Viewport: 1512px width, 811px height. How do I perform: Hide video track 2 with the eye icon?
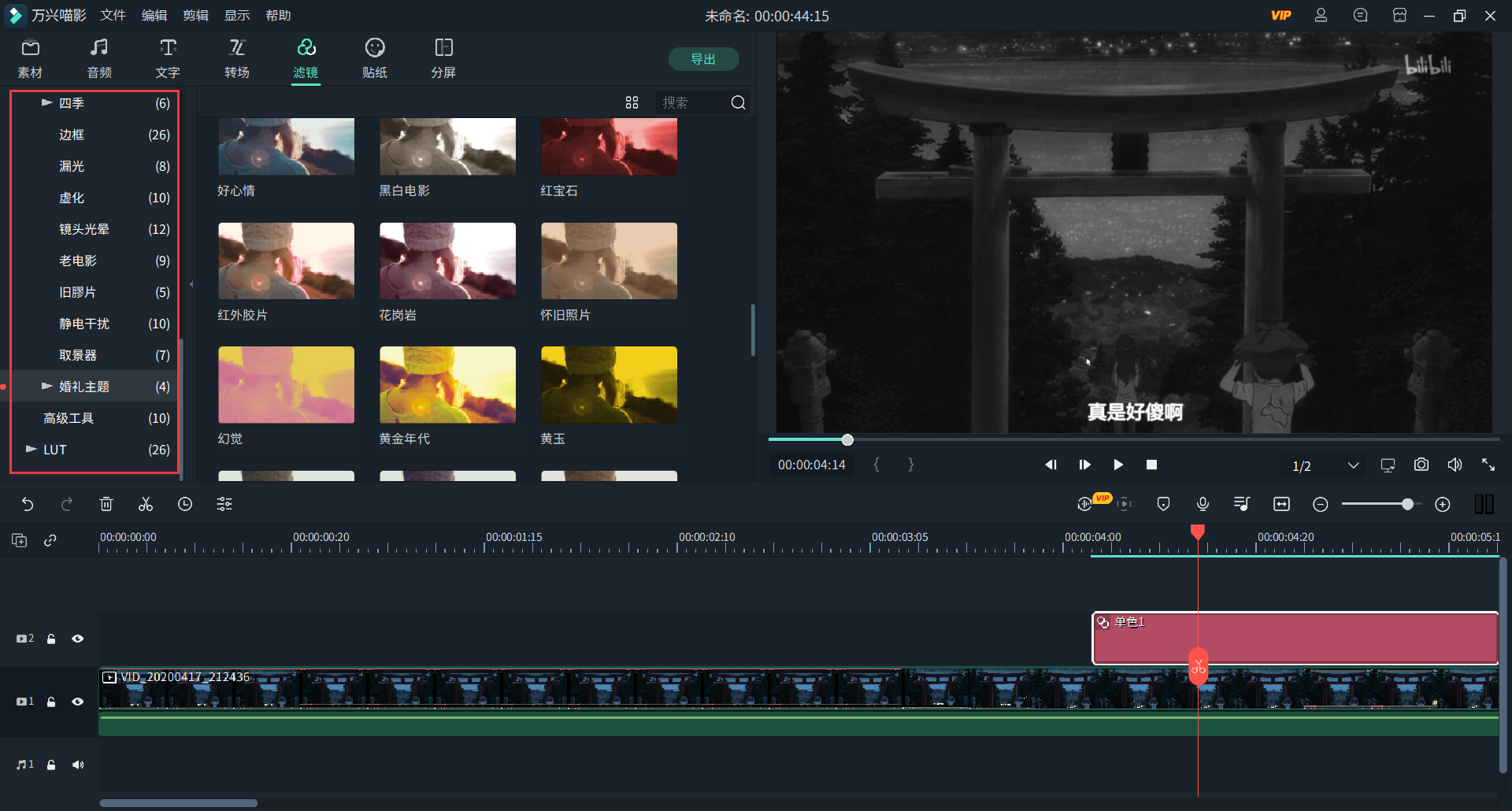point(77,639)
